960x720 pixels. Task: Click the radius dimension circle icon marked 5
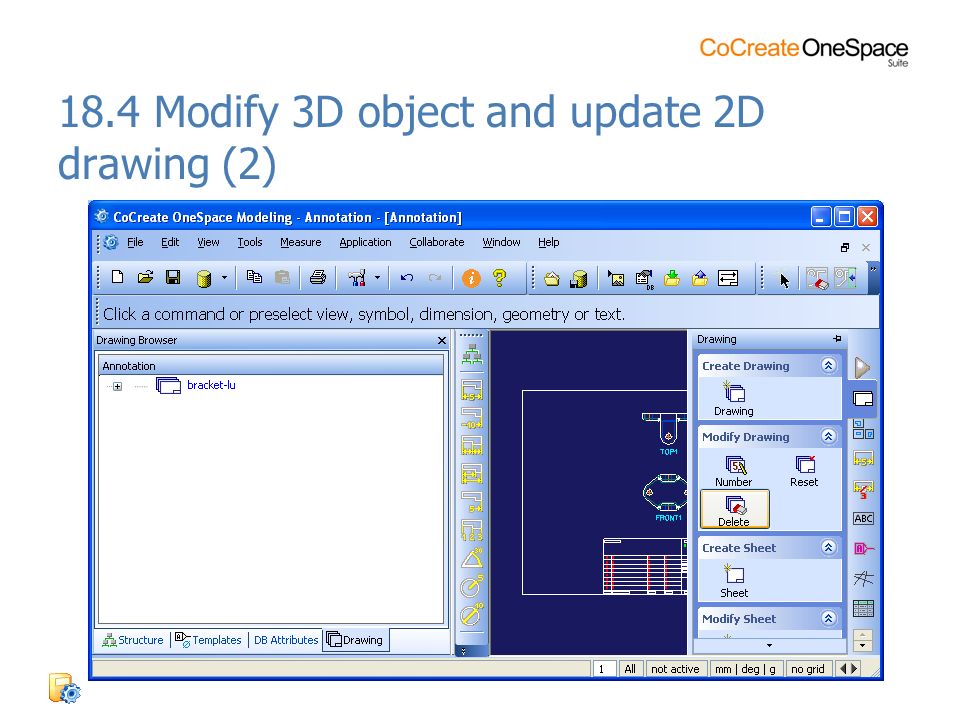point(471,587)
